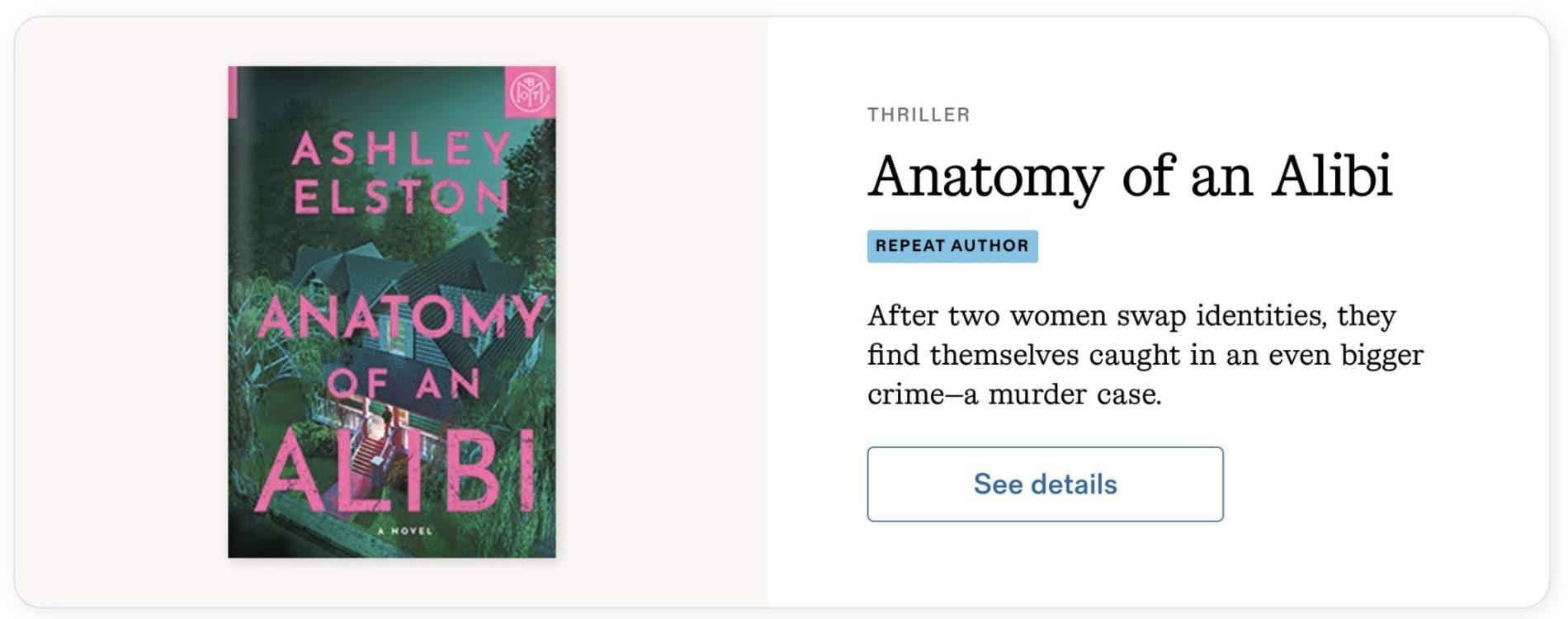
Task: Click the pink ALIBI word on cover
Action: [396, 473]
